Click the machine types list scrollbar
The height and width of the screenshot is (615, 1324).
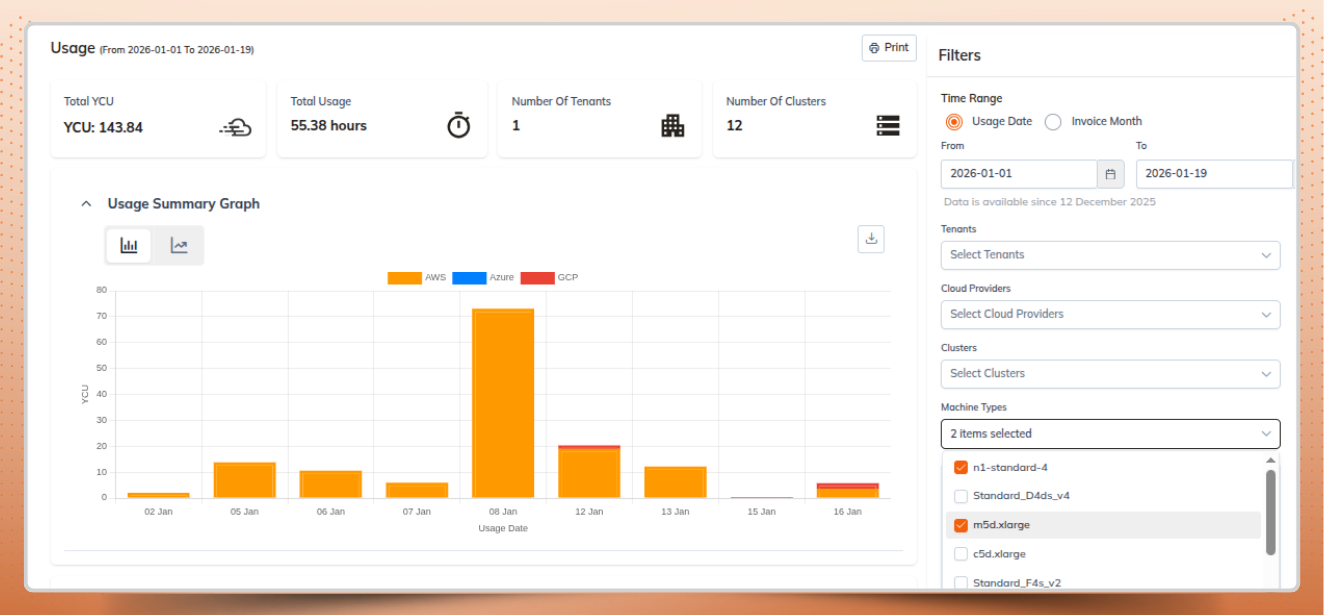tap(1271, 512)
